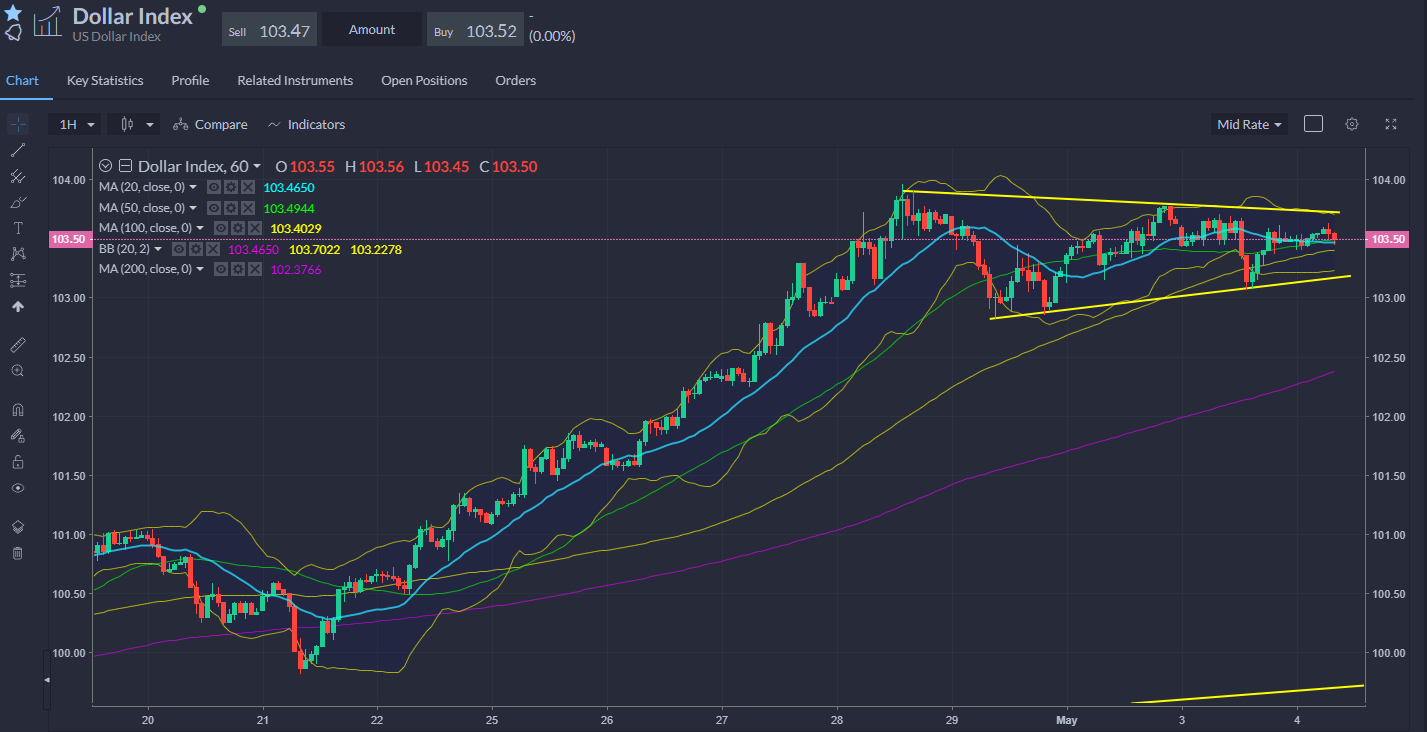
Task: Switch to the Key Statistics tab
Action: coord(105,80)
